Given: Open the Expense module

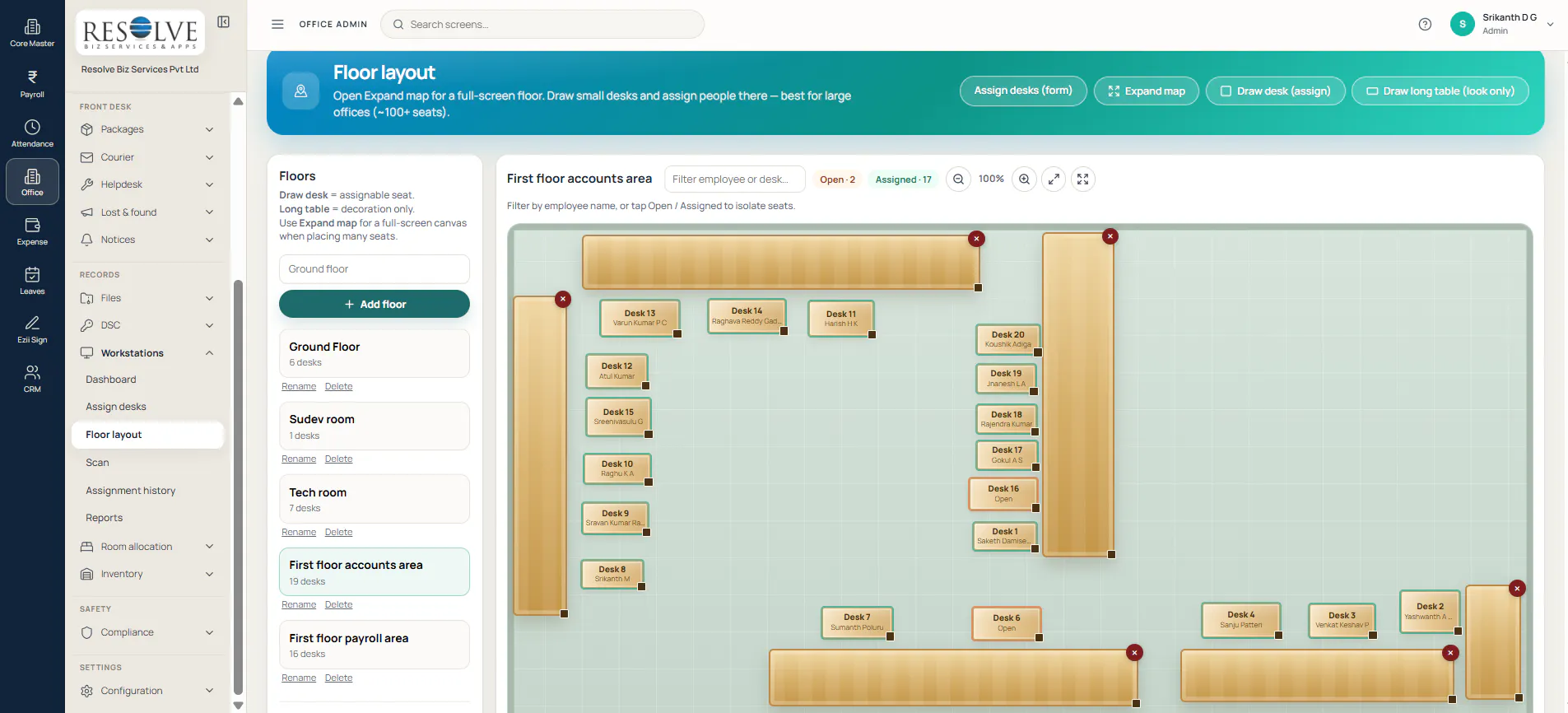Looking at the screenshot, I should click(x=32, y=231).
